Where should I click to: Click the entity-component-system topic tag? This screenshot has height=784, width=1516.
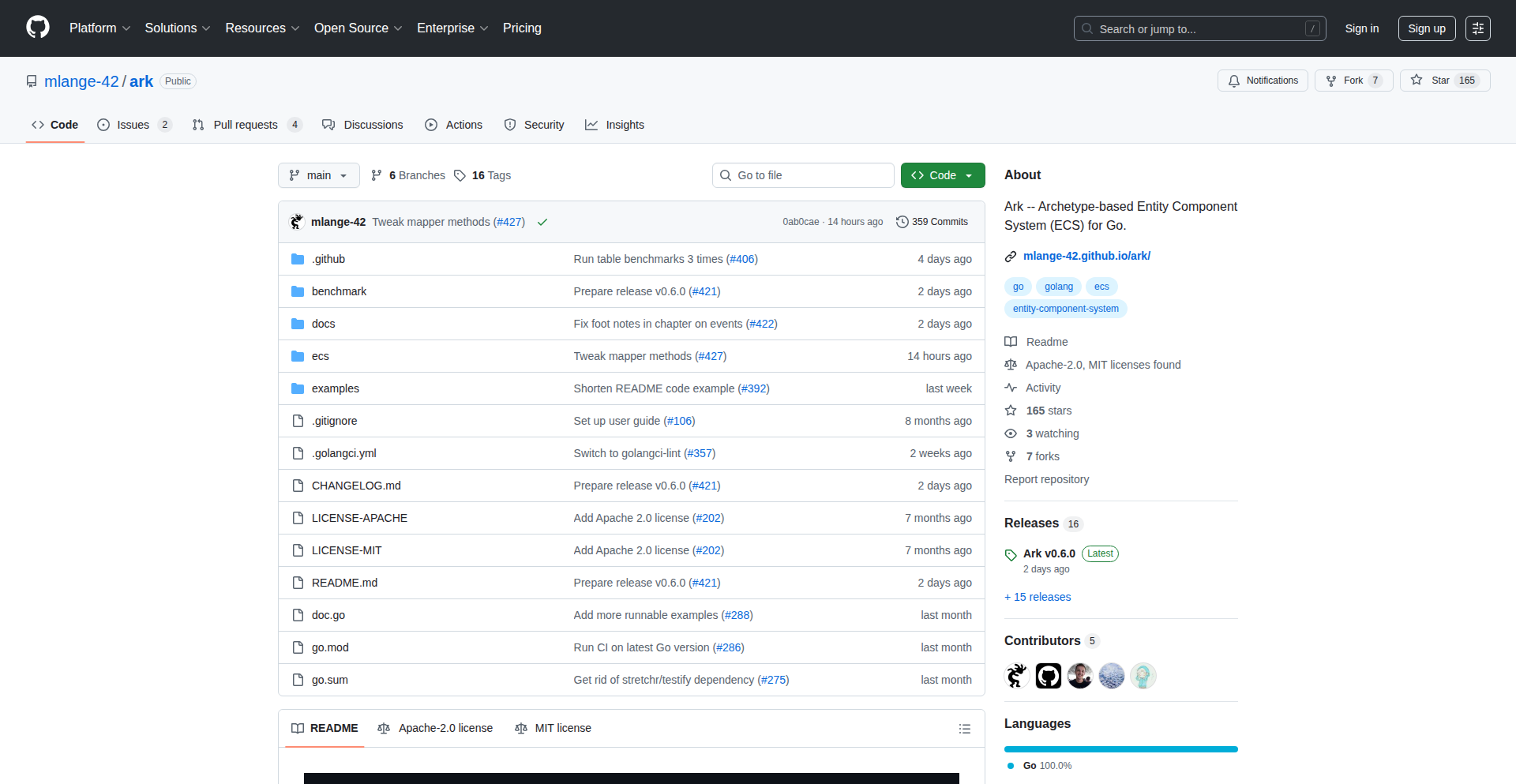click(1066, 309)
